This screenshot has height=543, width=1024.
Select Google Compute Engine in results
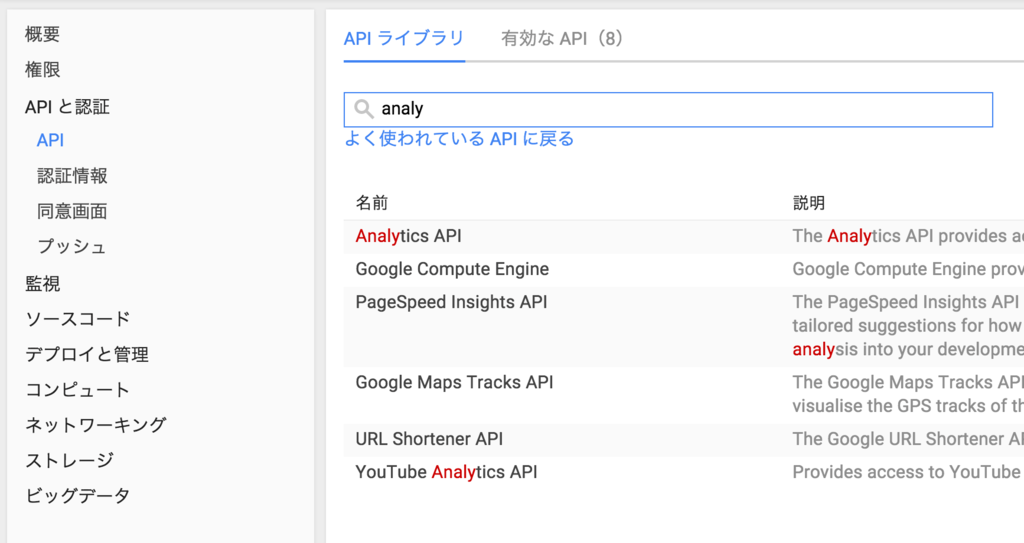click(452, 269)
